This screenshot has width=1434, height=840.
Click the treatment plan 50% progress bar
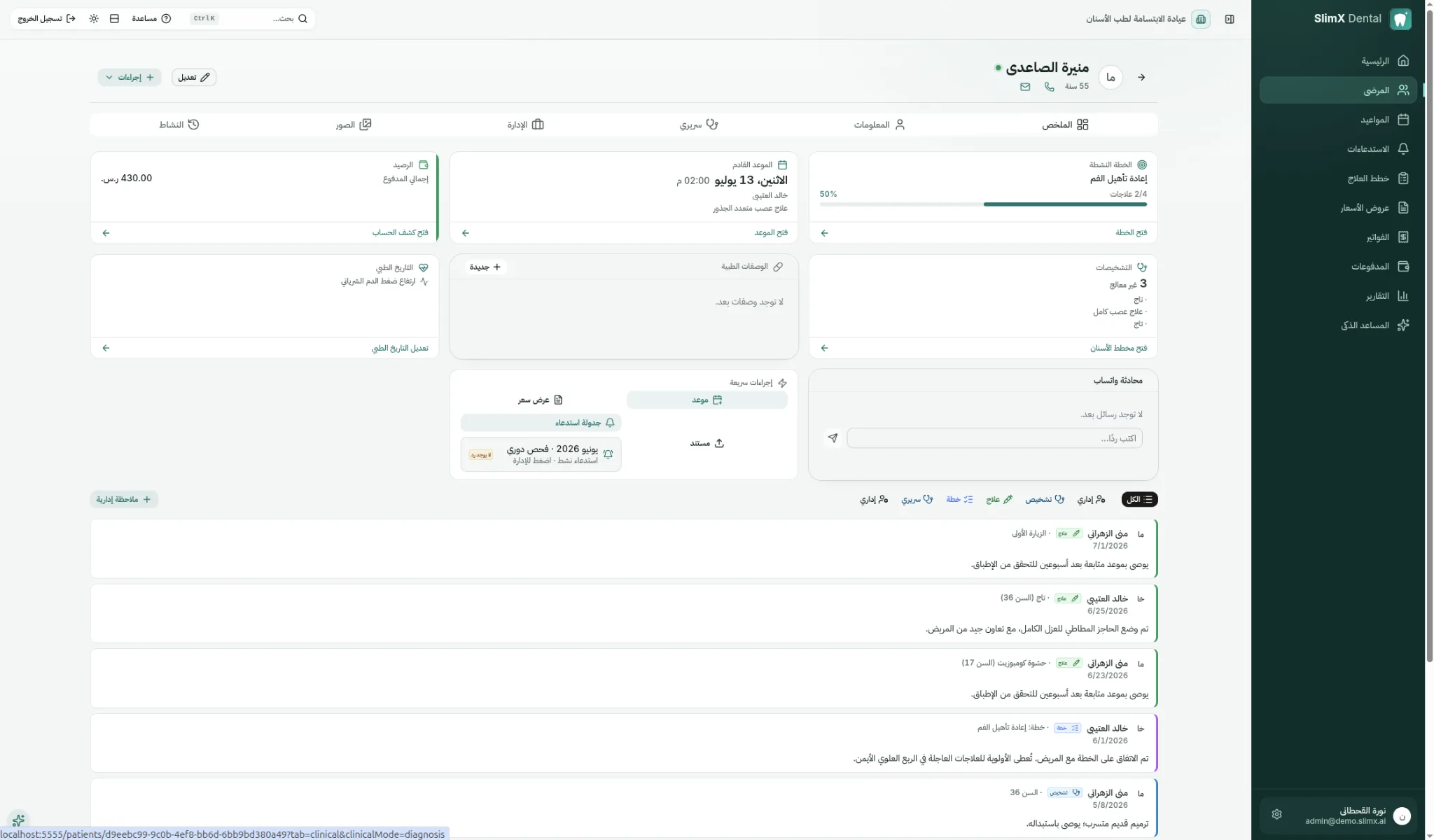[983, 204]
